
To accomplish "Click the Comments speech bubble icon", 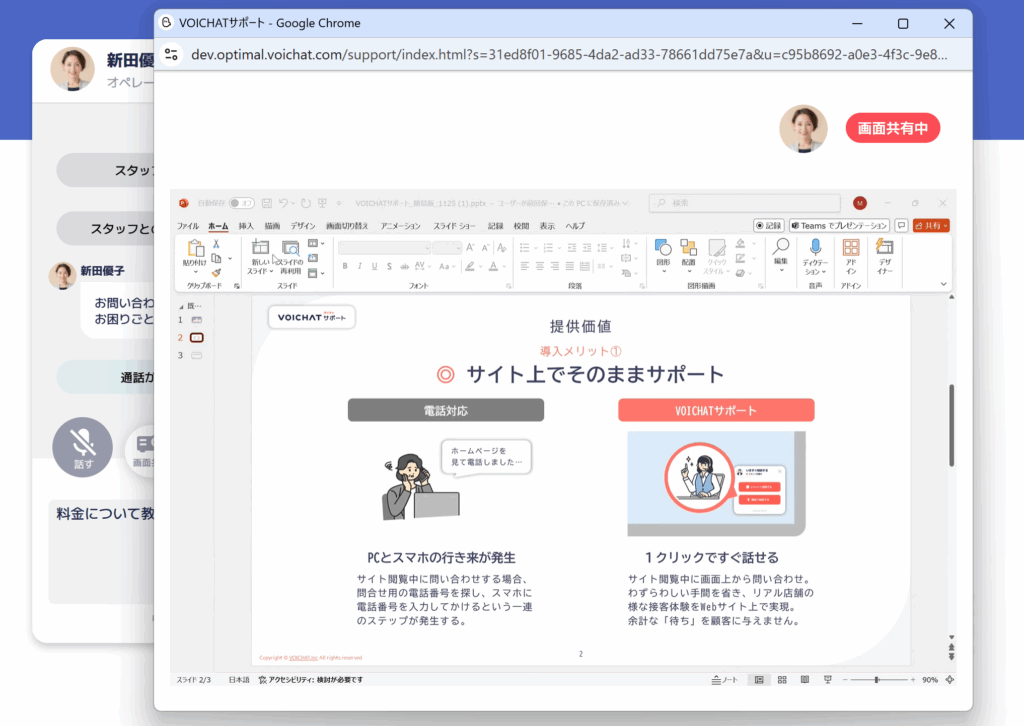I will (x=901, y=225).
